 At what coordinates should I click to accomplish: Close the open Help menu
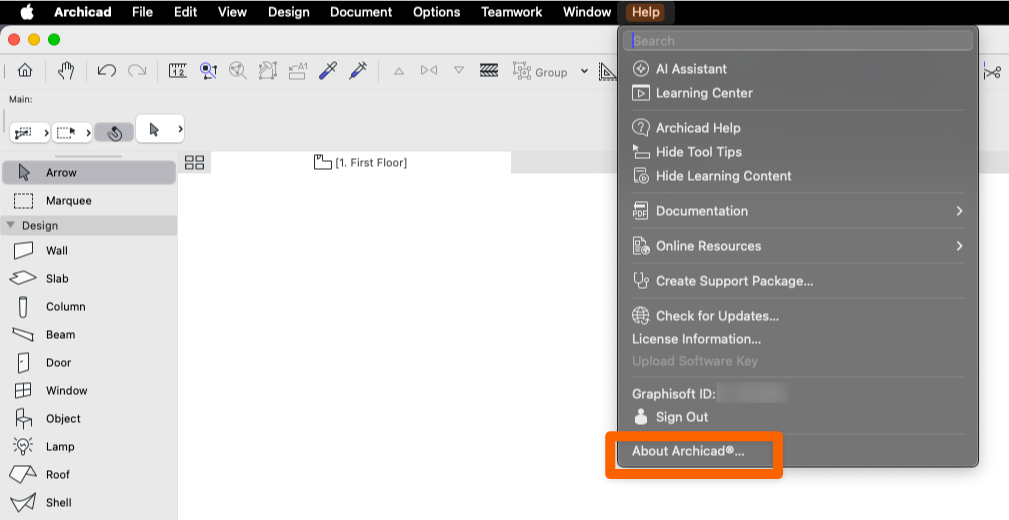point(645,12)
